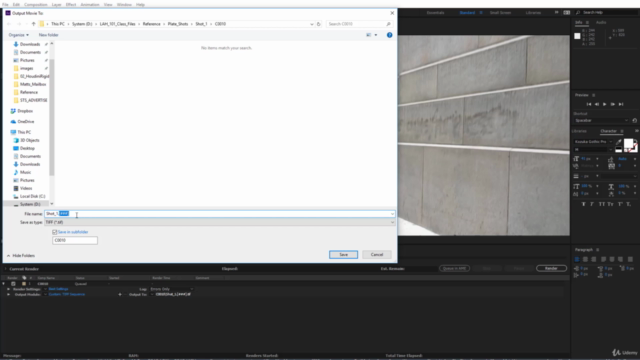
Task: Select Matts_Mailbox folder in quick access
Action: (33, 84)
